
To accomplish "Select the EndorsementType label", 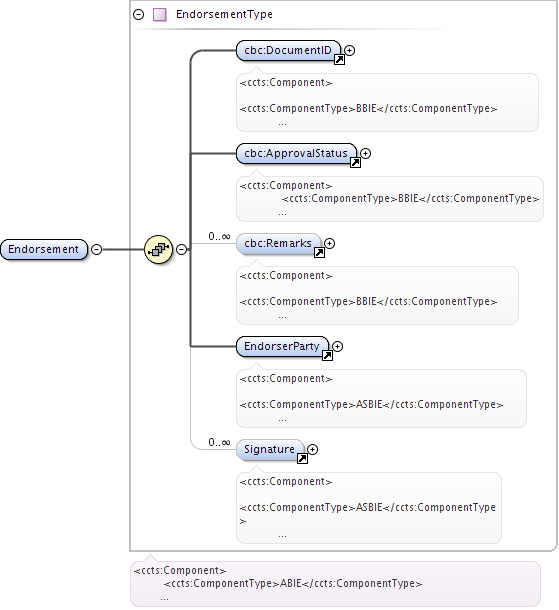I will pos(224,14).
